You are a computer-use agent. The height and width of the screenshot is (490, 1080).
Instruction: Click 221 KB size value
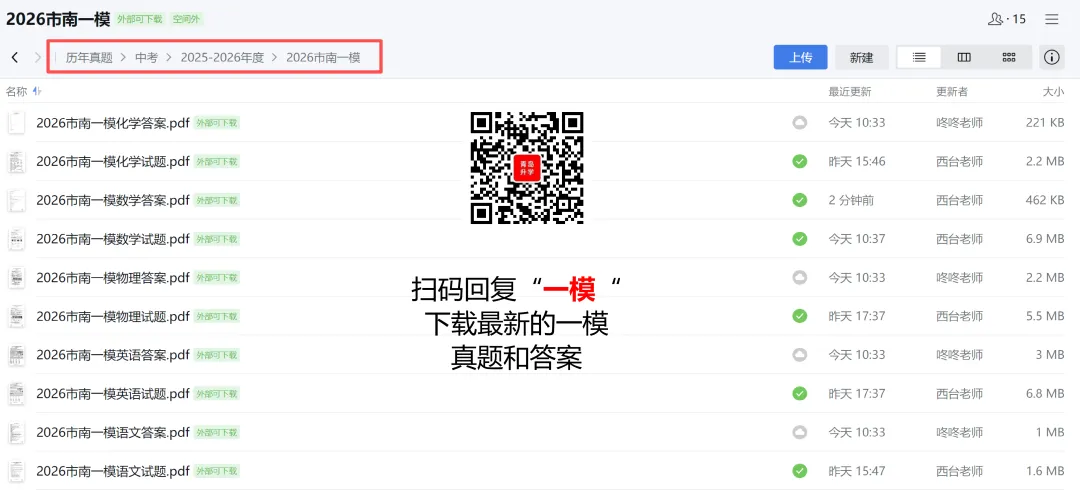tap(1045, 123)
